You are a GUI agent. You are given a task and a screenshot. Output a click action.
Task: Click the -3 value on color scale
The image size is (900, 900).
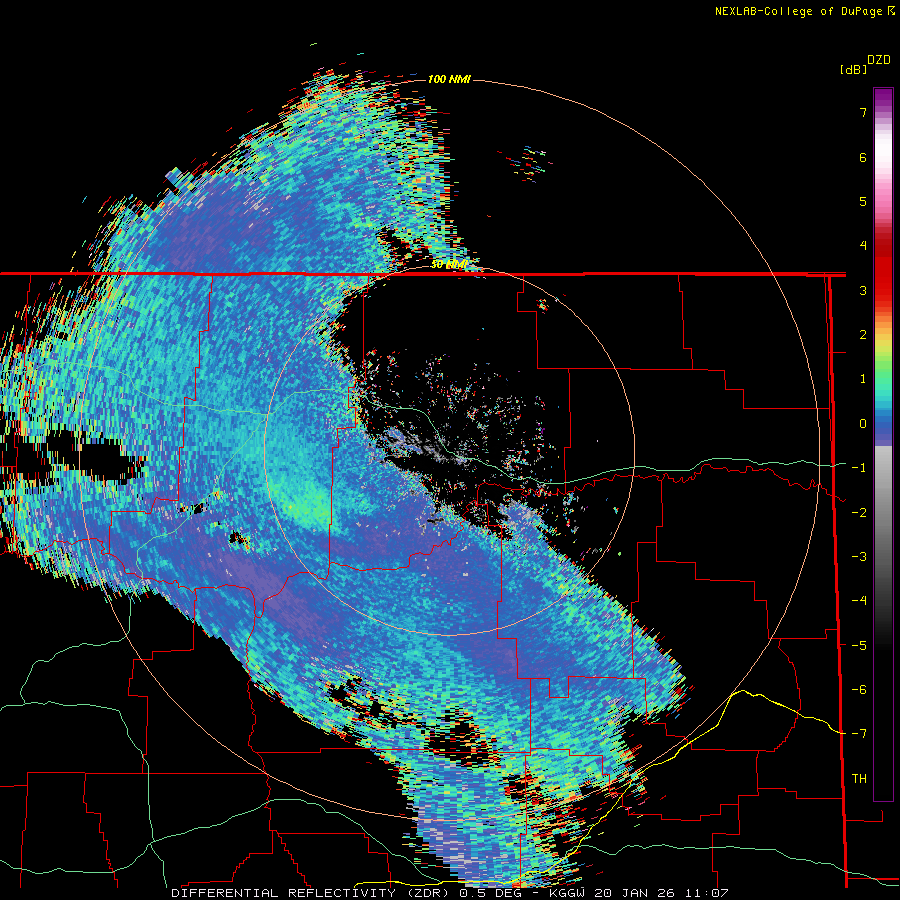tap(859, 557)
